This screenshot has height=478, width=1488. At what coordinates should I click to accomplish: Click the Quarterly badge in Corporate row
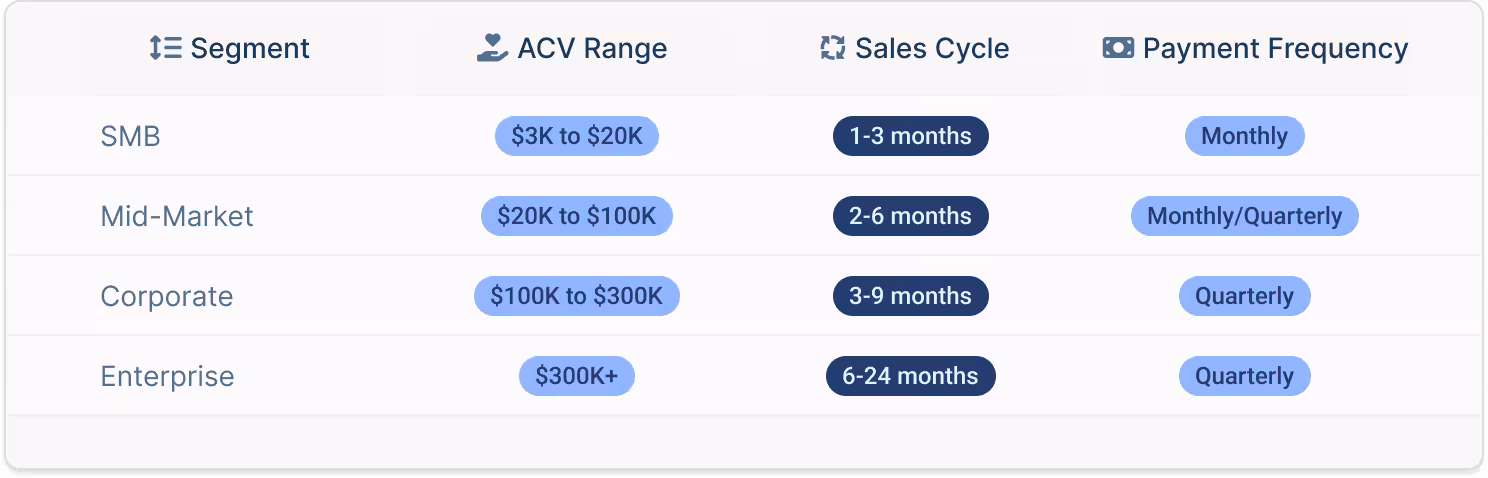(1245, 296)
